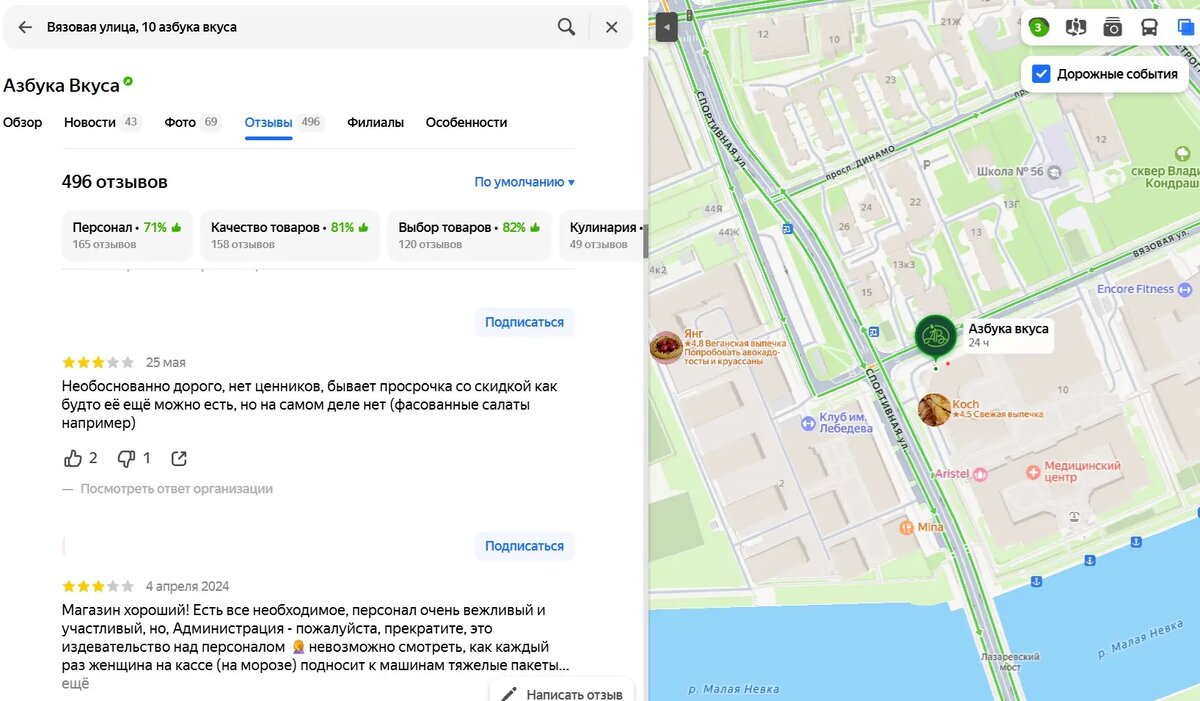Click Подписаться above the 4 апреля 2024 review
Screen dimensions: 1200x701
524,546
